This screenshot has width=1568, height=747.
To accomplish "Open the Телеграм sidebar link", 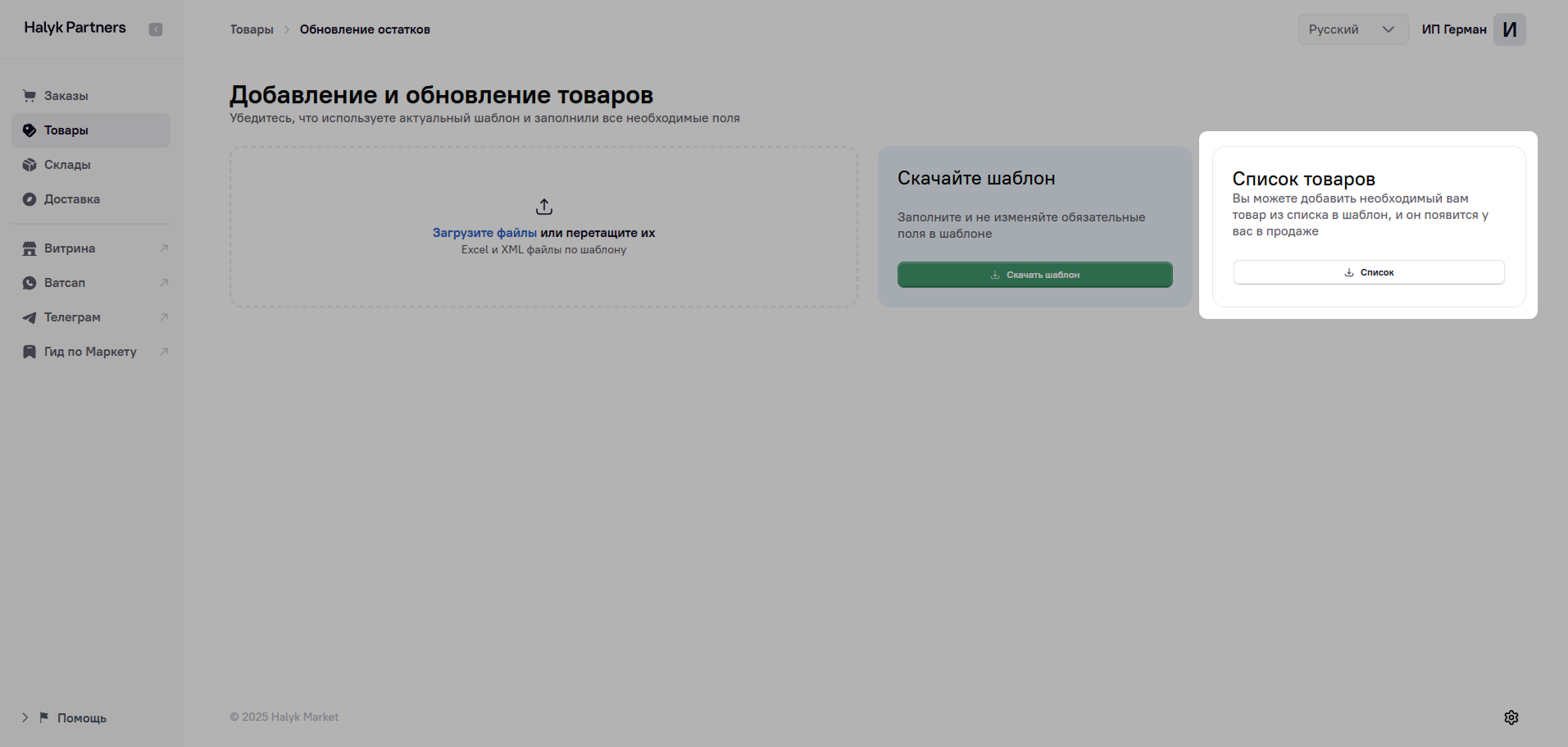I will coord(91,317).
